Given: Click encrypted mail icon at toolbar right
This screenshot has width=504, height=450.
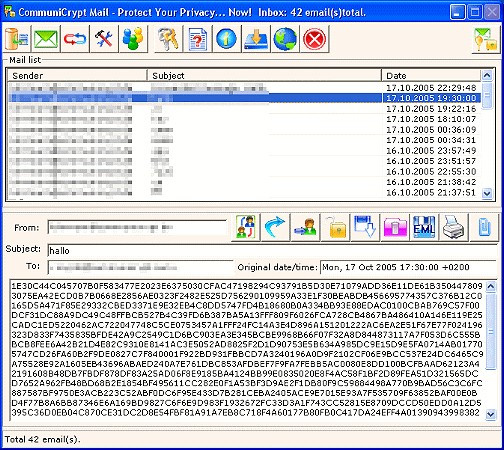Looking at the screenshot, I should point(486,39).
